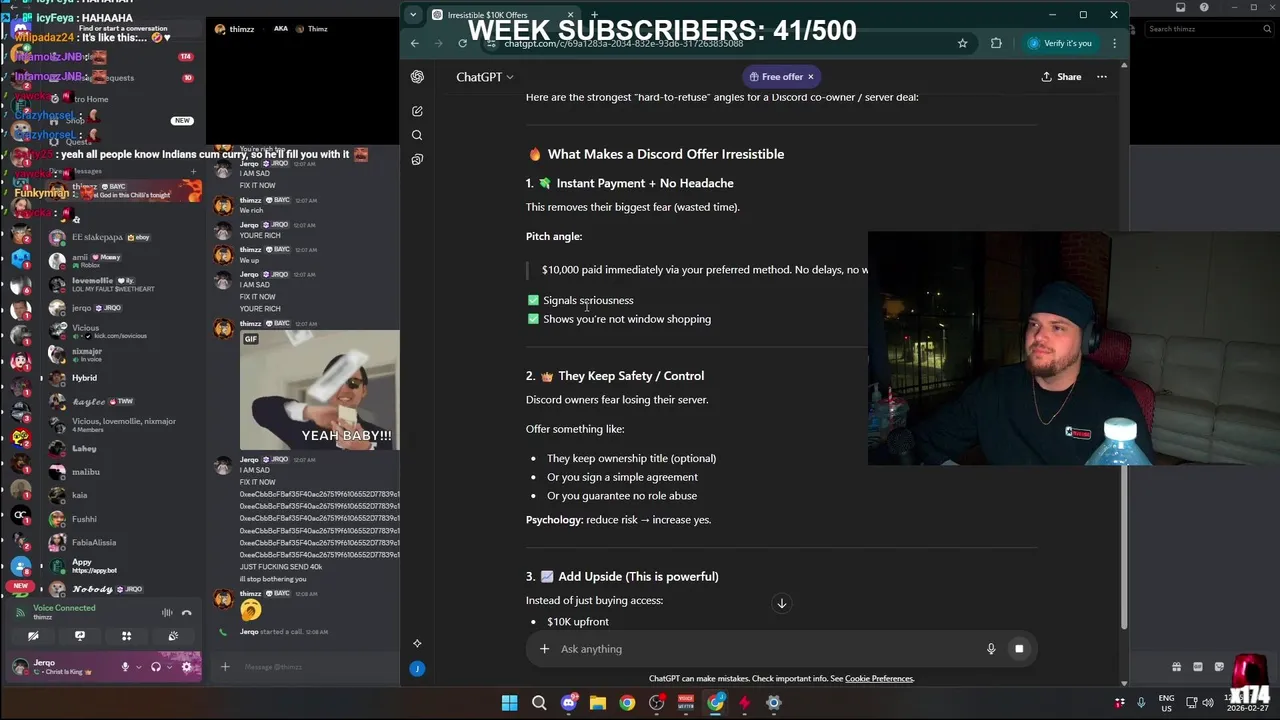Open Voicemeeter from the taskbar
The image size is (1280, 720).
coord(686,703)
